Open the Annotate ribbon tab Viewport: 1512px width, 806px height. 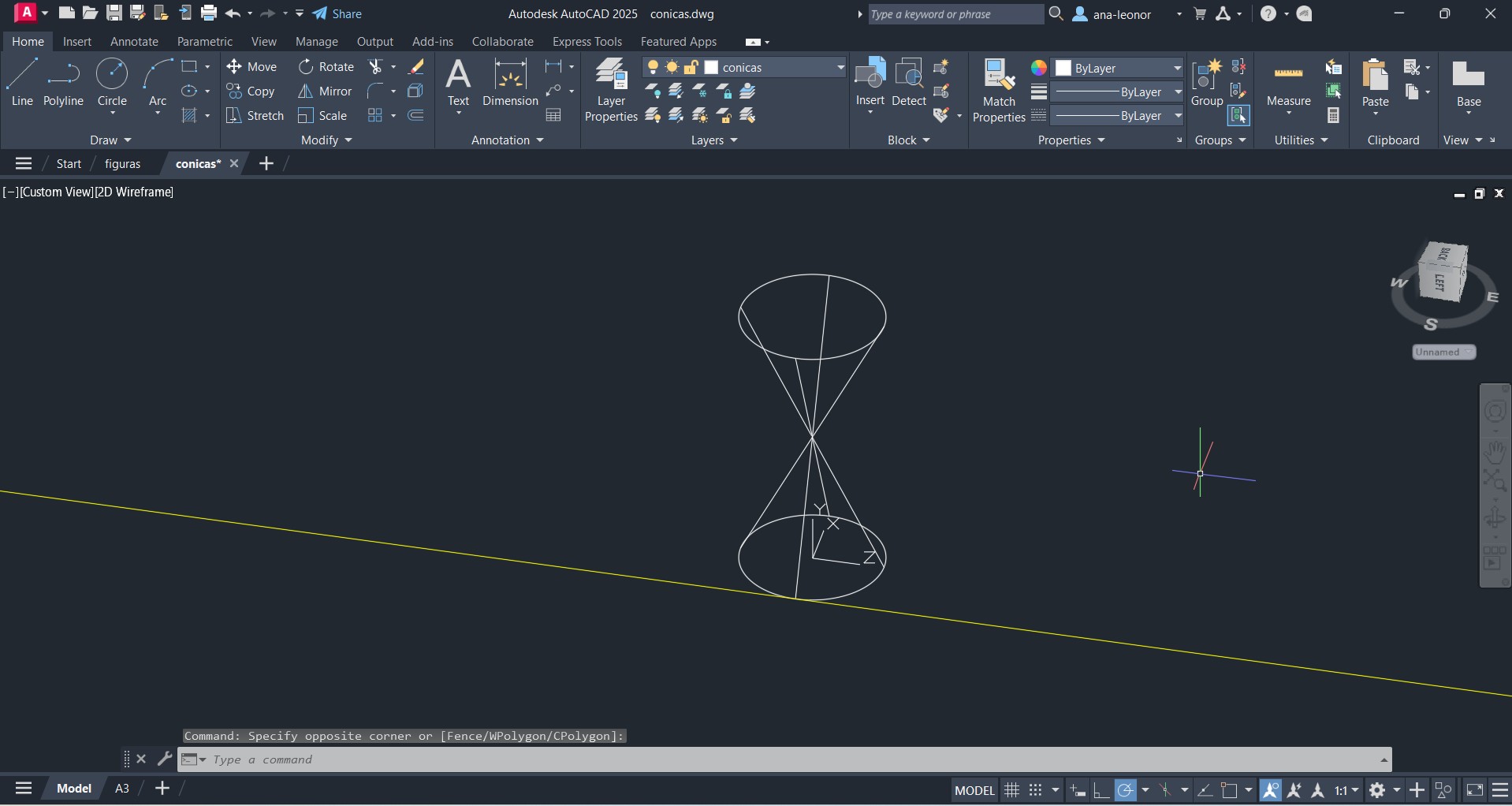(x=134, y=42)
